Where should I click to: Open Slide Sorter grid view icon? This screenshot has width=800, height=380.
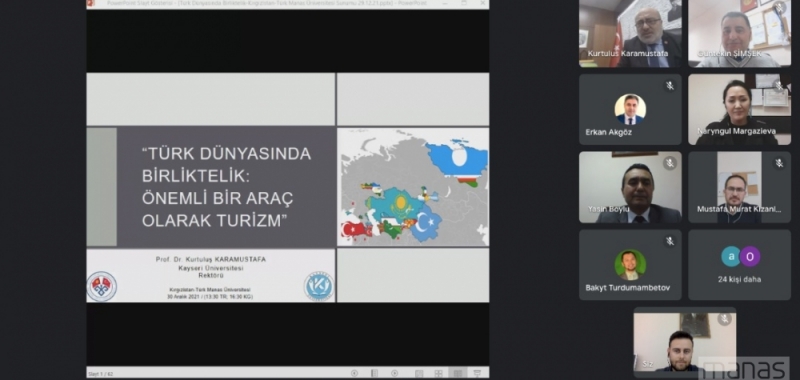pyautogui.click(x=438, y=373)
